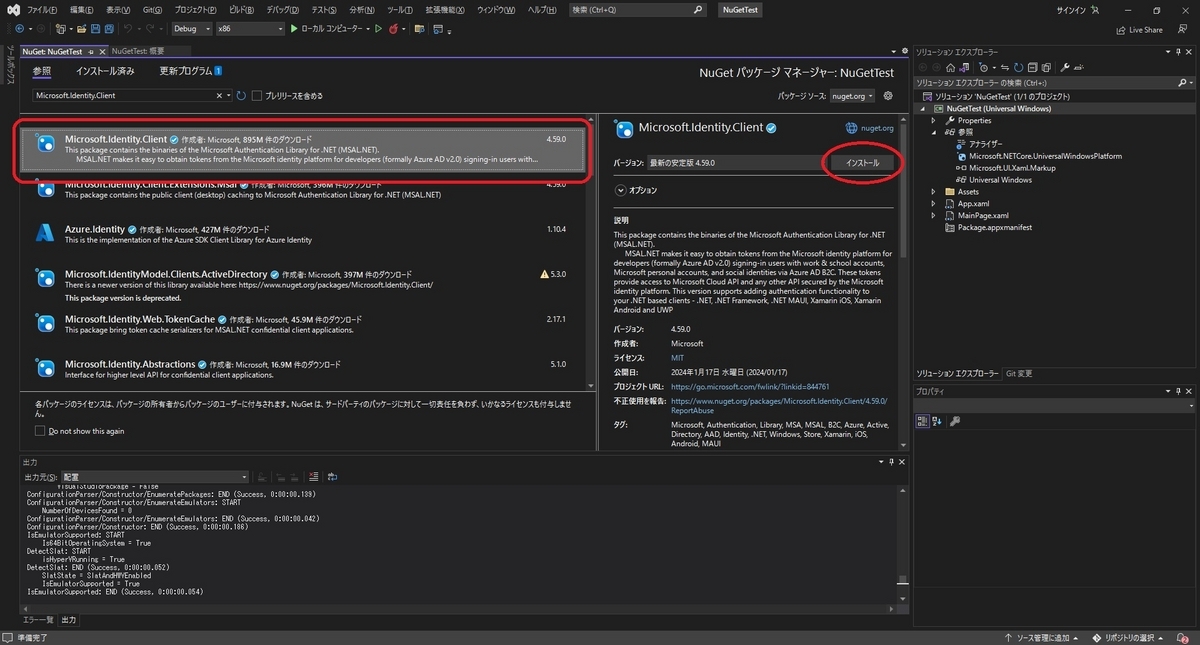This screenshot has height=645, width=1200.
Task: Expand the Assets folder node
Action: tap(933, 192)
